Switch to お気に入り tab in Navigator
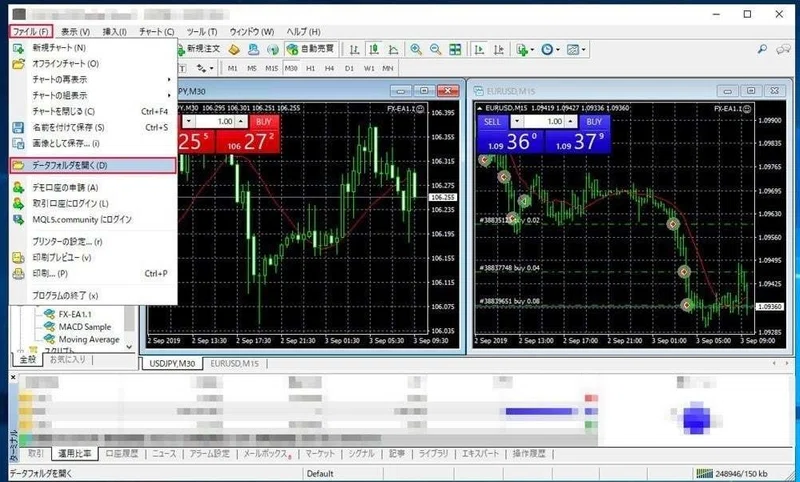800x482 pixels. click(x=68, y=360)
